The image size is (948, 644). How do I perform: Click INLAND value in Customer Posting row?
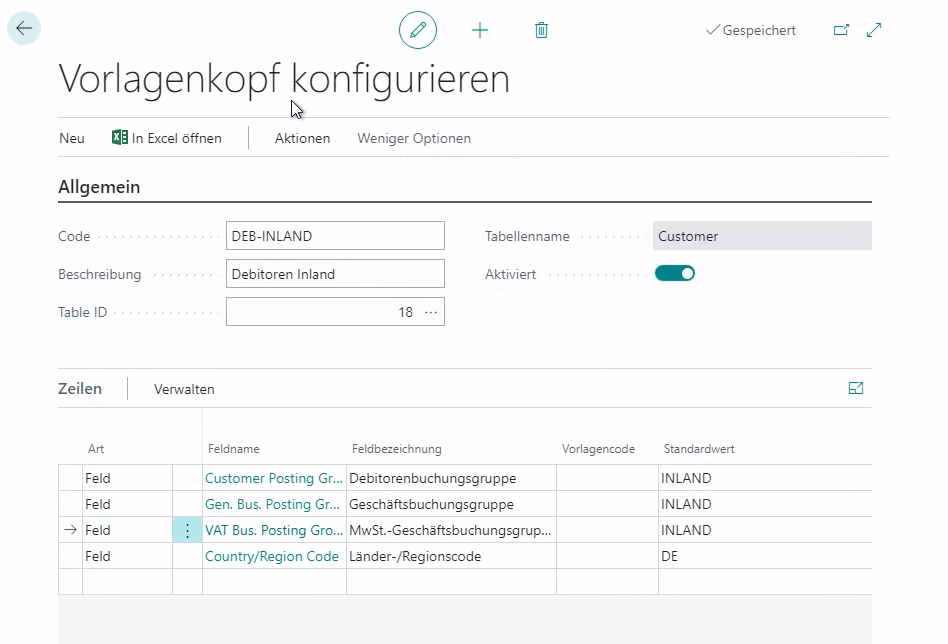pyautogui.click(x=765, y=478)
